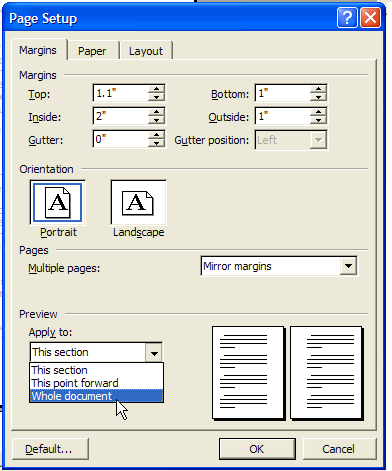Click the 'Landscape' label text
This screenshot has width=392, height=471.
coord(139,232)
